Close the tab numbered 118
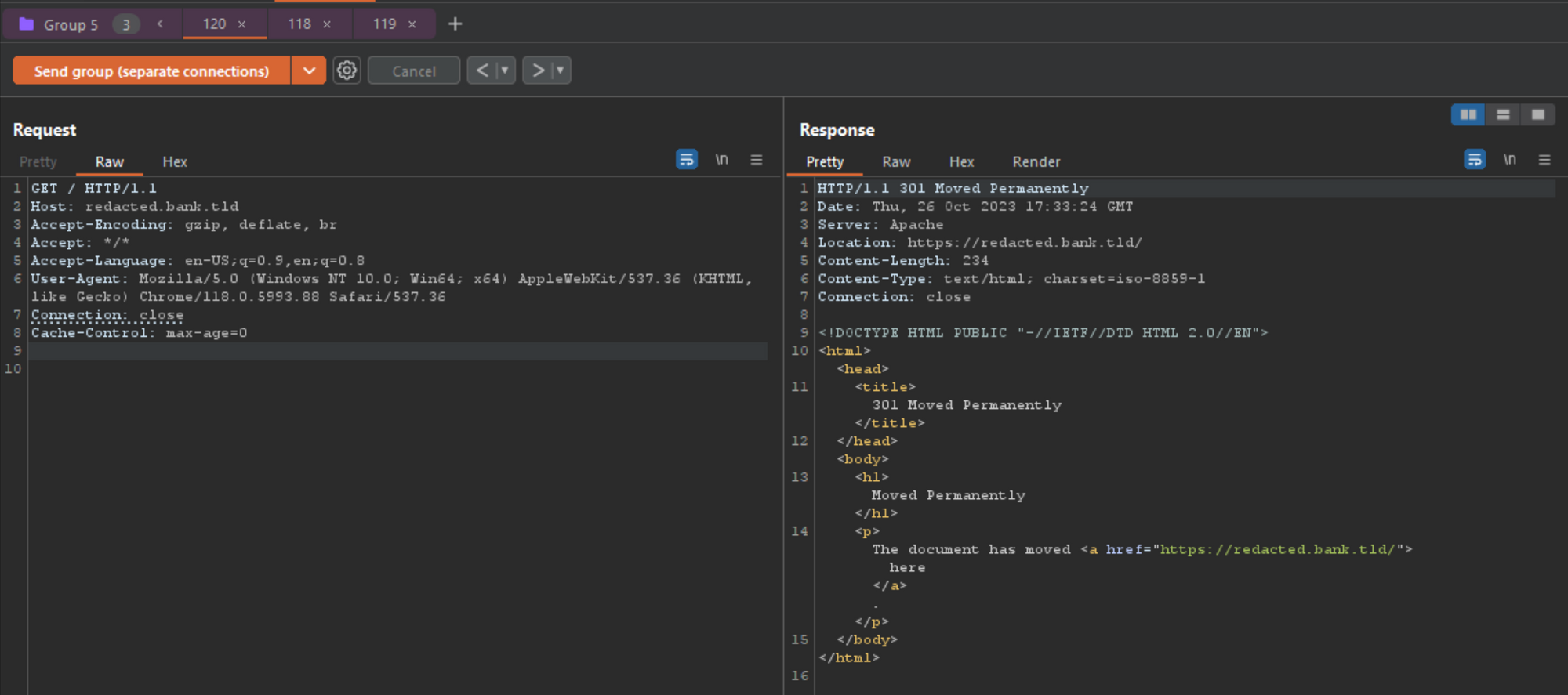 click(x=327, y=24)
